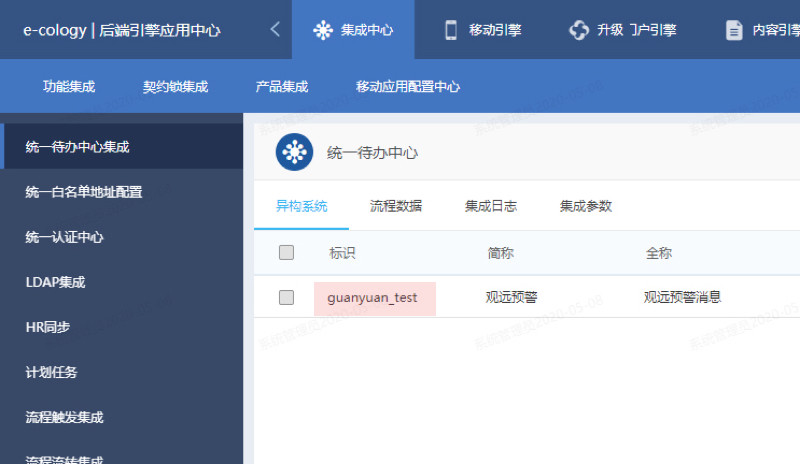Screen dimensions: 800x464
Task: Go to 契约锁集成 in the sub navigation
Action: click(175, 86)
